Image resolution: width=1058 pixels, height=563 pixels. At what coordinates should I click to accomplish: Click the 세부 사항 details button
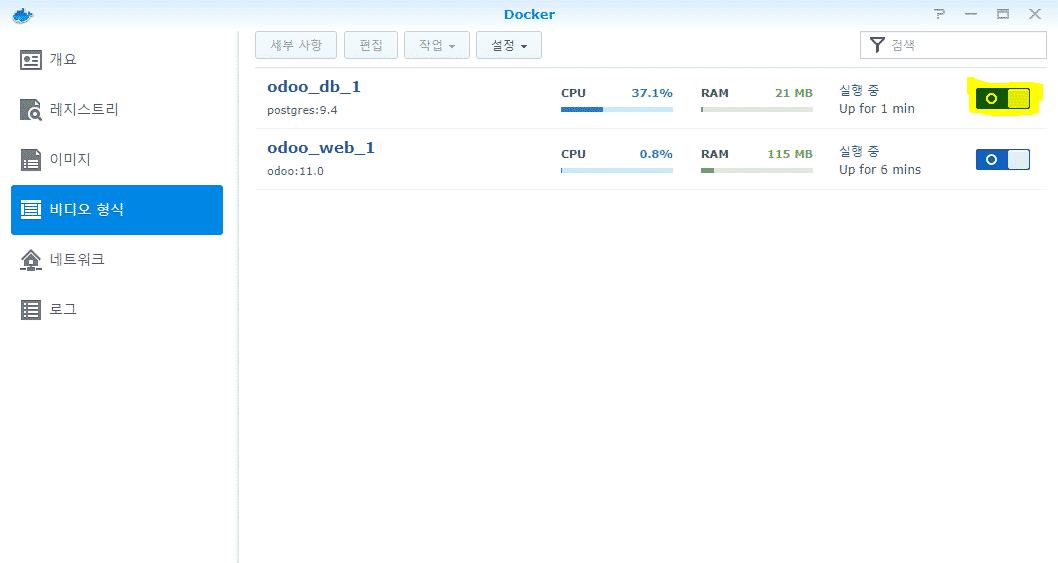point(296,45)
